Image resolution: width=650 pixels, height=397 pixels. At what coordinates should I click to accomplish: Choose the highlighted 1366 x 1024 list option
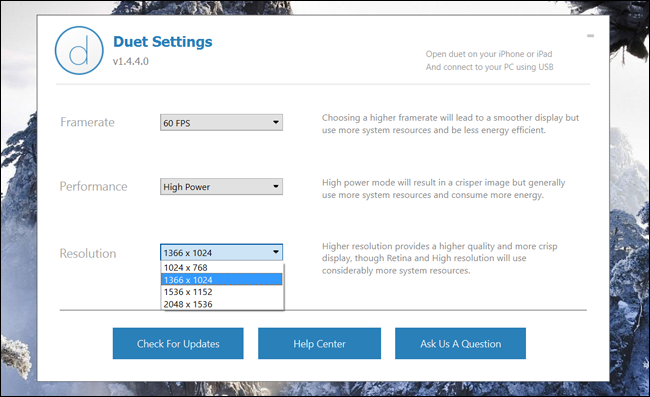click(x=222, y=280)
